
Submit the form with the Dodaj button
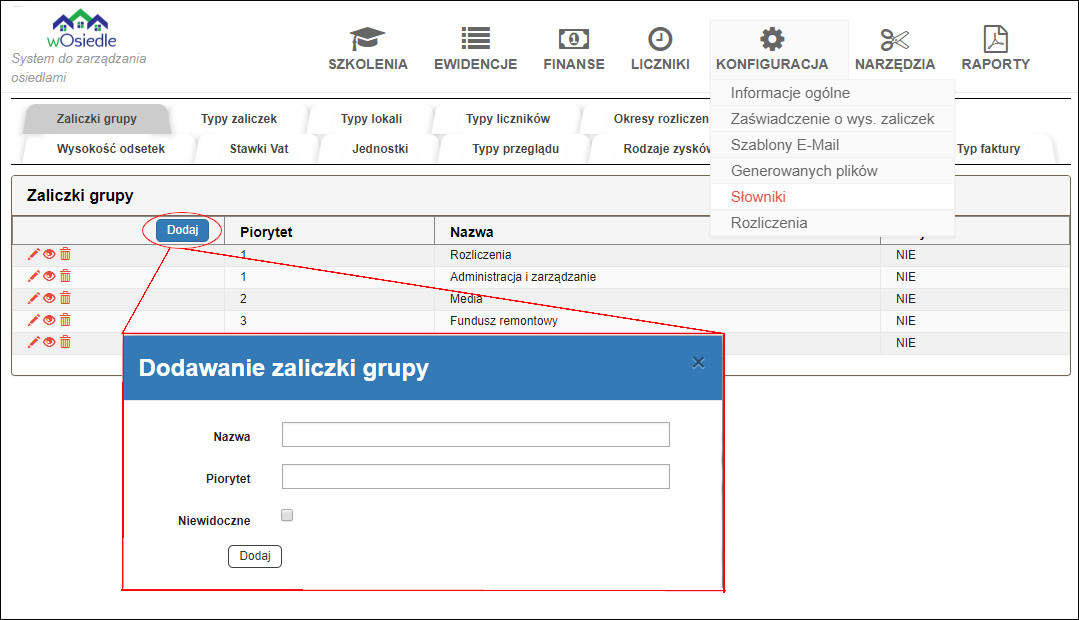click(x=255, y=556)
